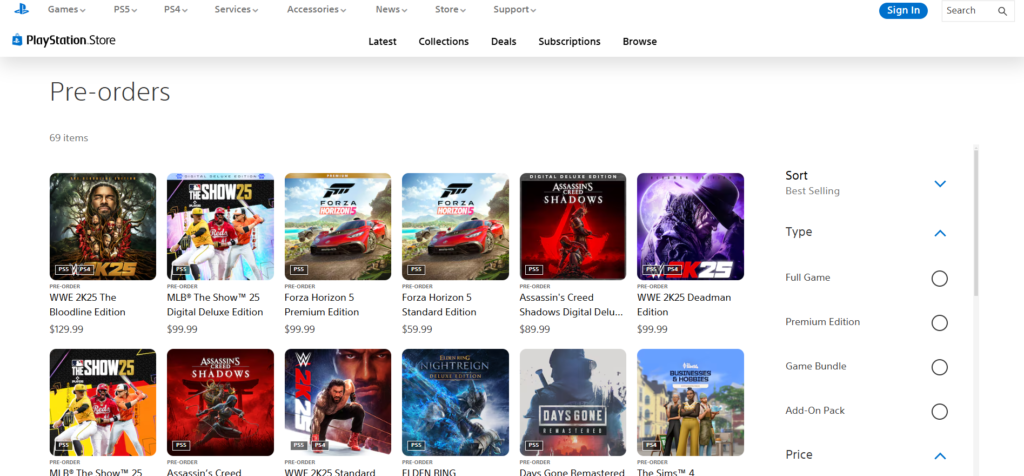Collapse the Price filter section
Viewport: 1024px width, 476px height.
[940, 456]
